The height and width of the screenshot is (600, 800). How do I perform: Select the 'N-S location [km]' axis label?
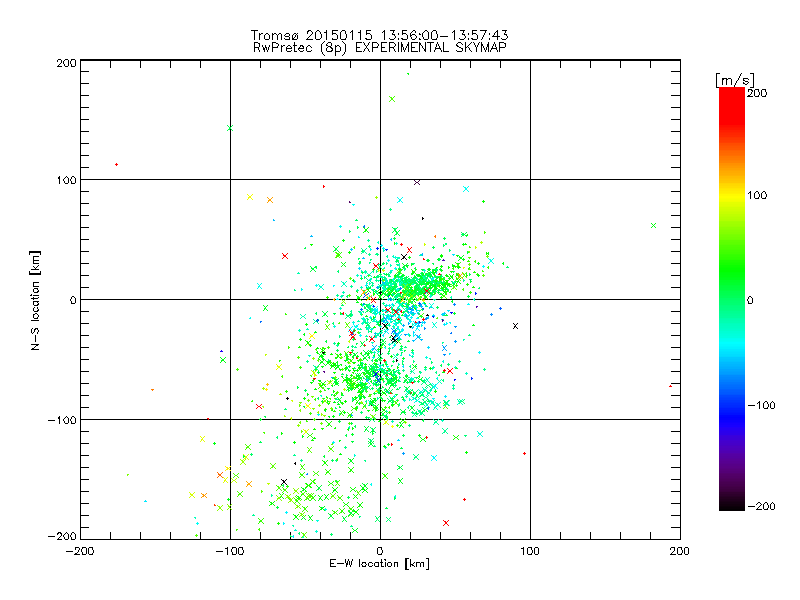35,301
